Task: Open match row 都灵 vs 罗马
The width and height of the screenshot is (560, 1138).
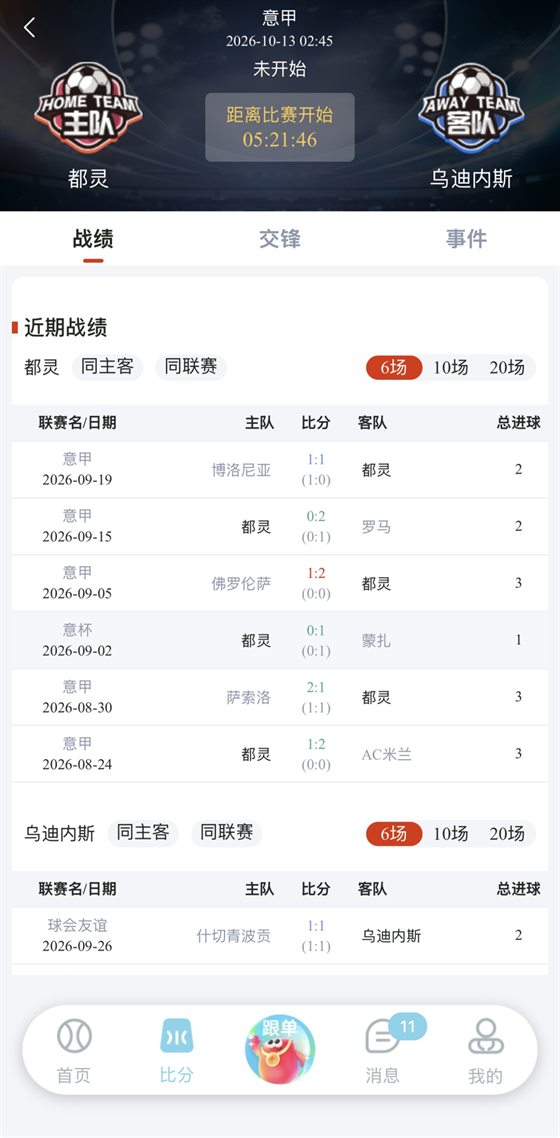Action: click(x=280, y=526)
